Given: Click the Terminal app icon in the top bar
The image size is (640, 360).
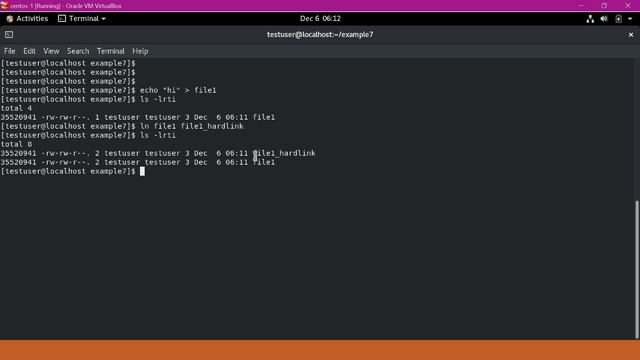Looking at the screenshot, I should 62,19.
